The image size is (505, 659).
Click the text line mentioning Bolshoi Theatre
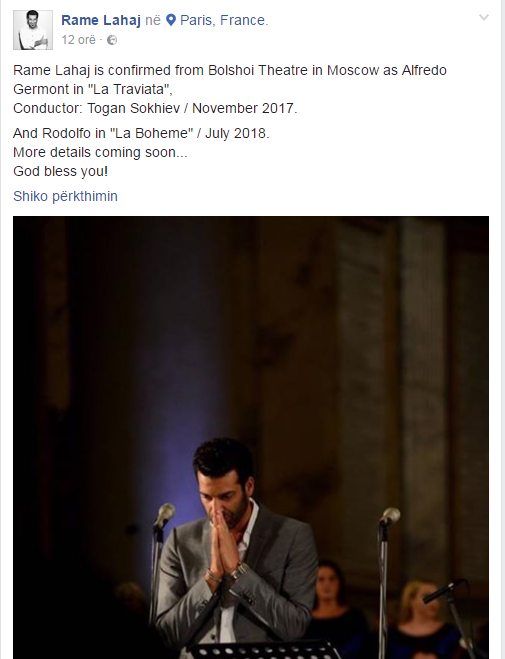(x=230, y=70)
